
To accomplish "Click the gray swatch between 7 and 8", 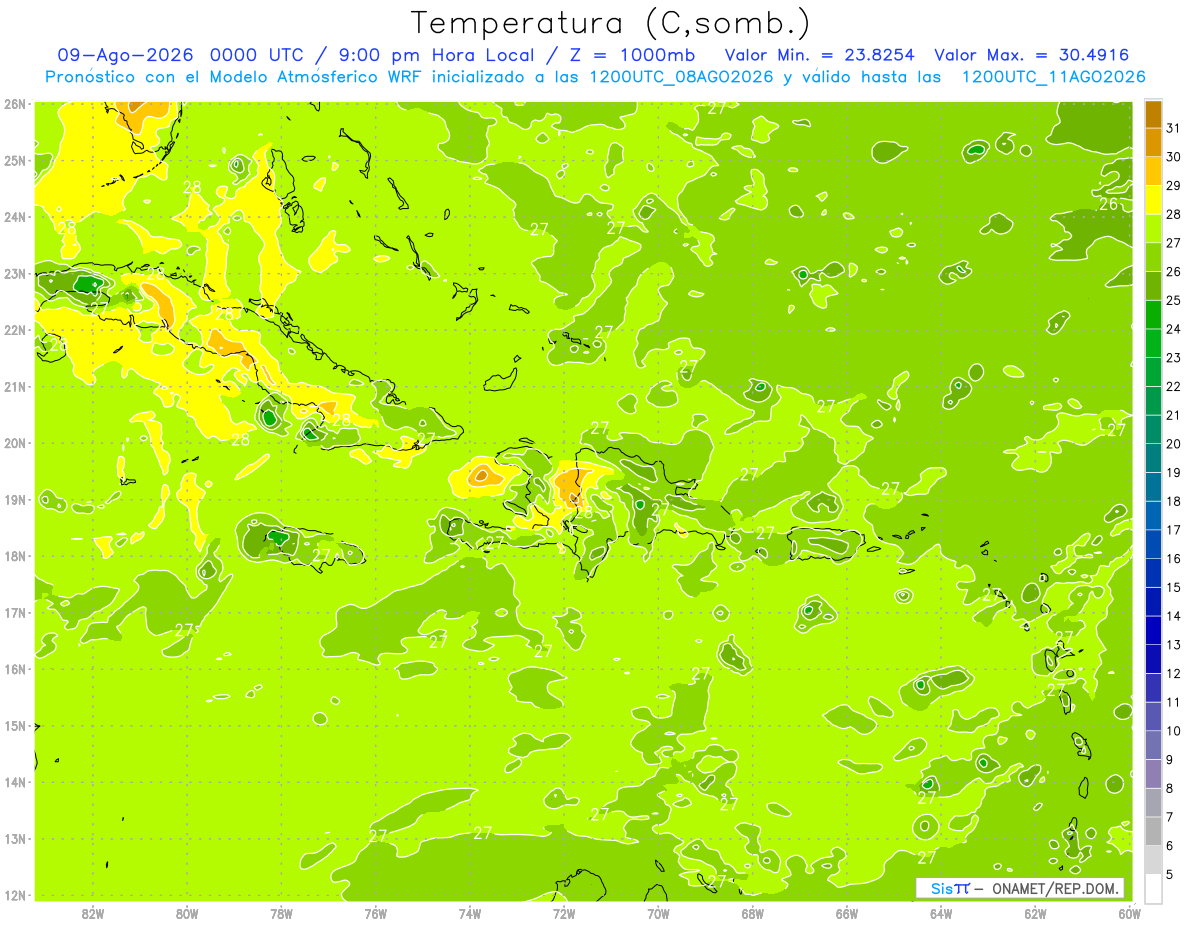I will (x=1154, y=802).
